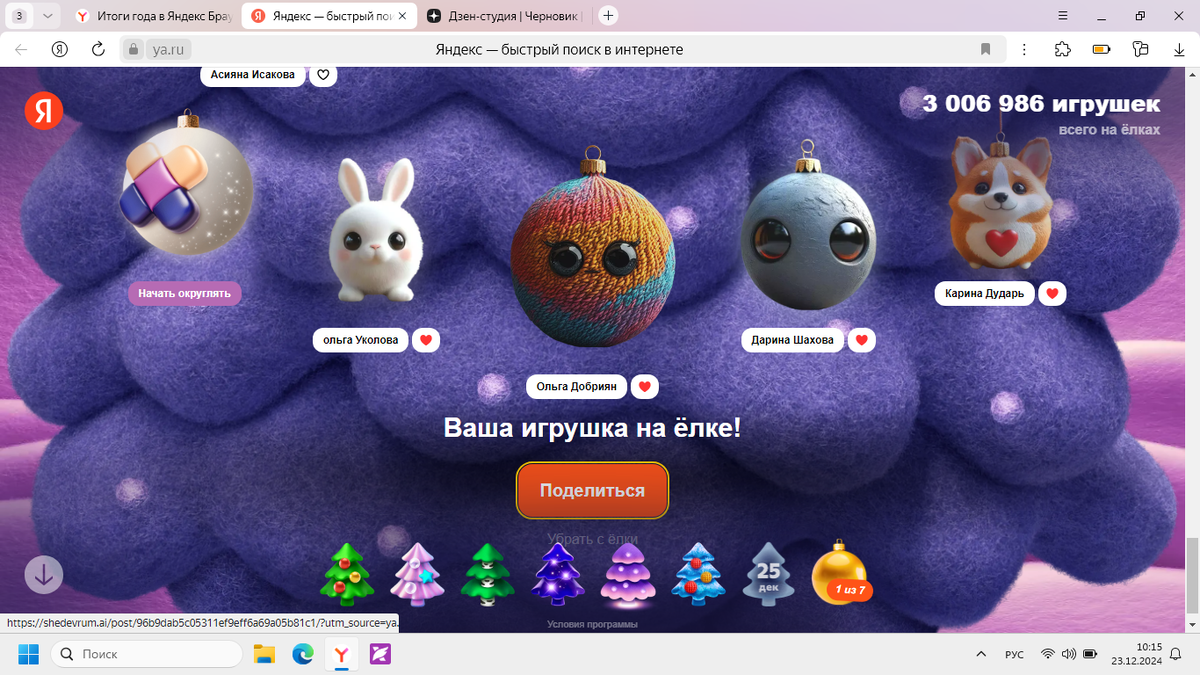The image size is (1200, 675).
Task: Close the Яндекс — быстрый поиск tab
Action: [402, 16]
